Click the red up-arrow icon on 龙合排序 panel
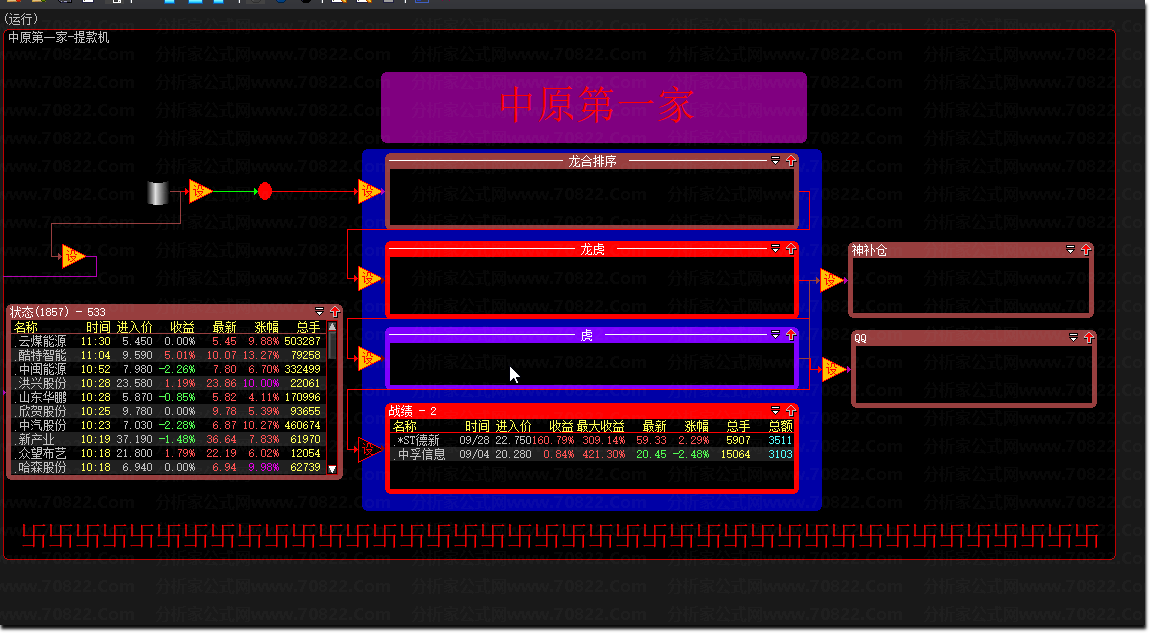 point(791,160)
